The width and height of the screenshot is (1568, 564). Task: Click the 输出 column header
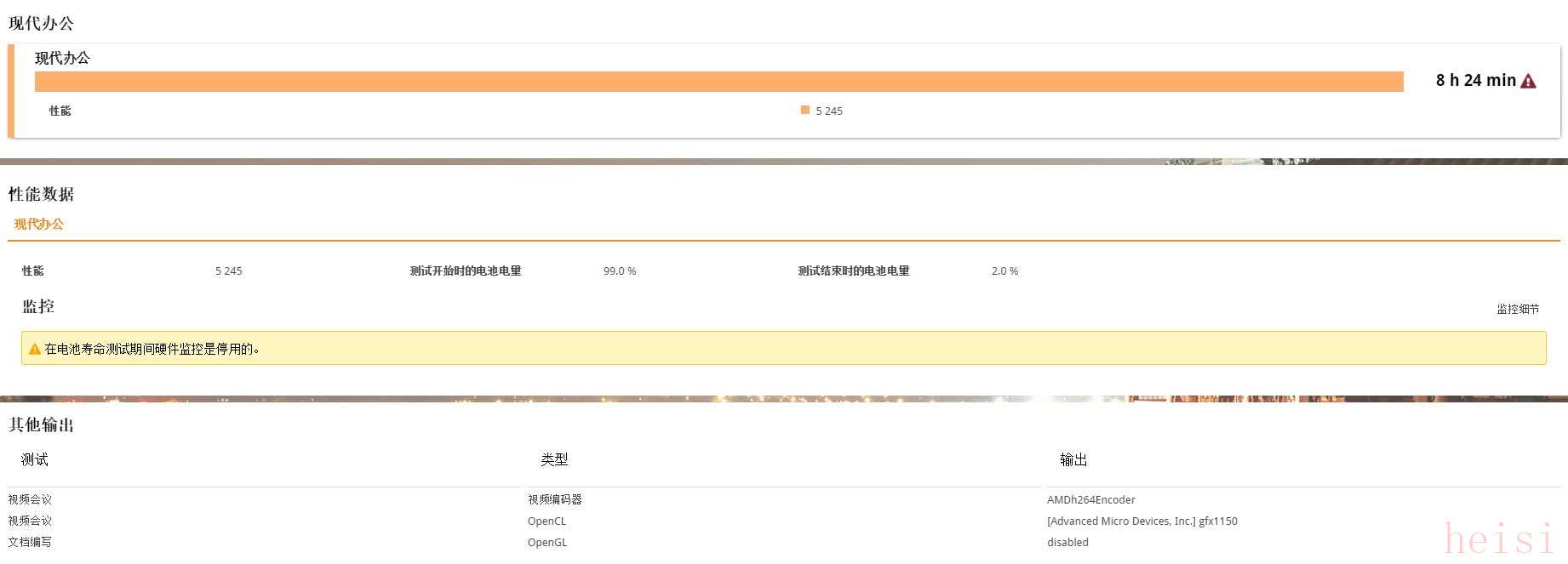tap(1073, 459)
